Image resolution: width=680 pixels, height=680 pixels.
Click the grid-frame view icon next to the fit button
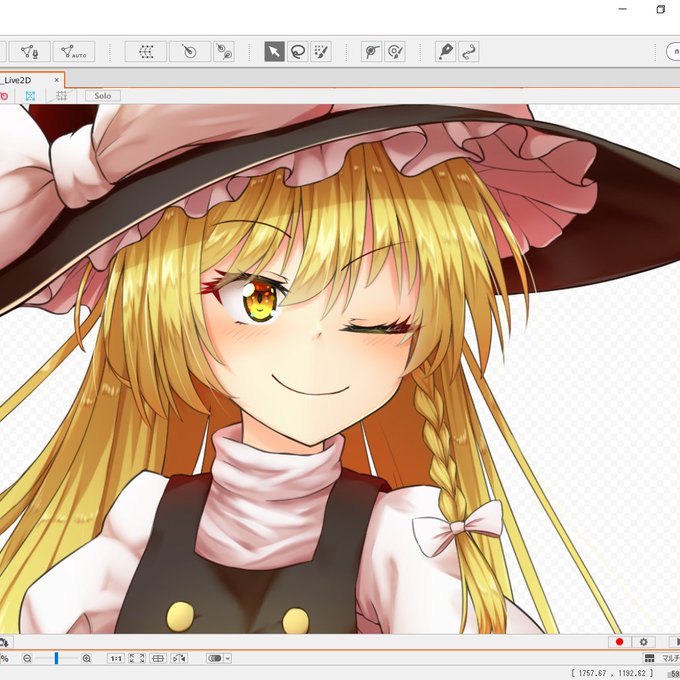tap(158, 658)
